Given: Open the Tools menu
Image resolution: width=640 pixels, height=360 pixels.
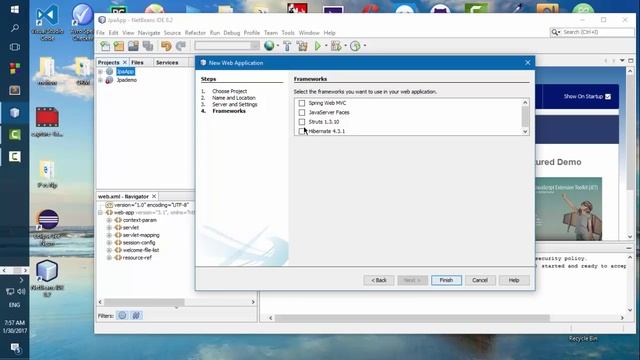Looking at the screenshot, I should (288, 33).
